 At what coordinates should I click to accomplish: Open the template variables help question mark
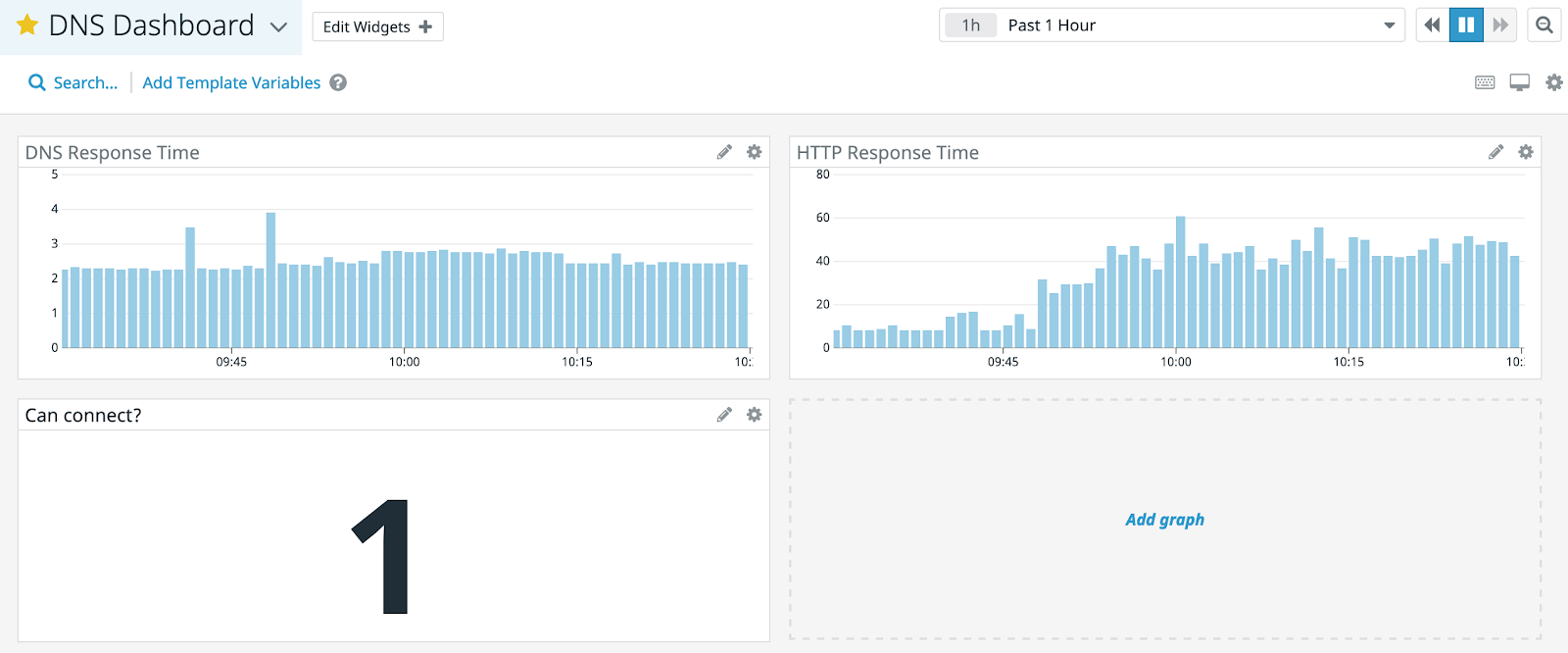(x=338, y=82)
